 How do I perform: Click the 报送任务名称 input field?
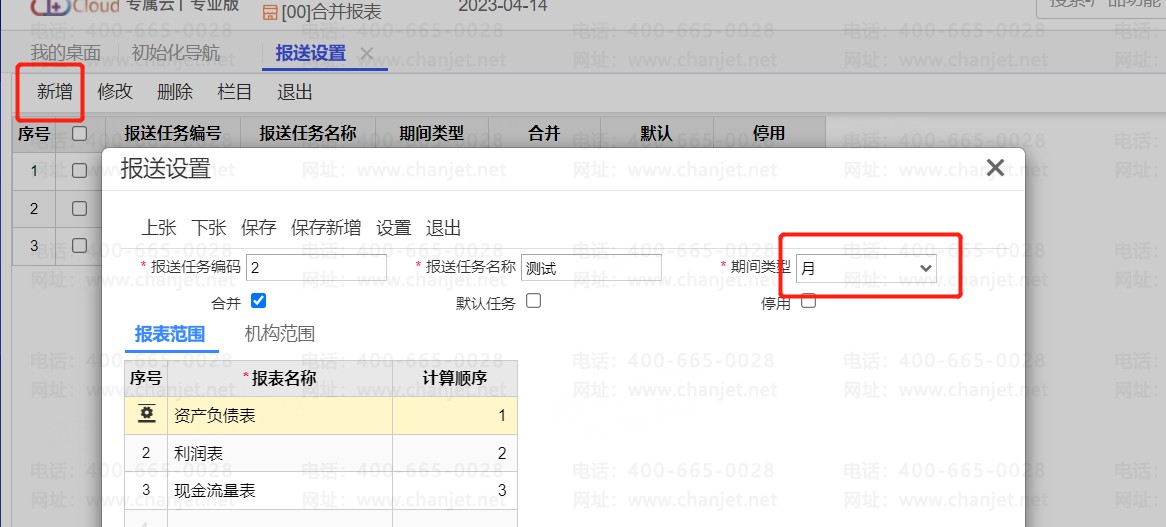(x=591, y=268)
